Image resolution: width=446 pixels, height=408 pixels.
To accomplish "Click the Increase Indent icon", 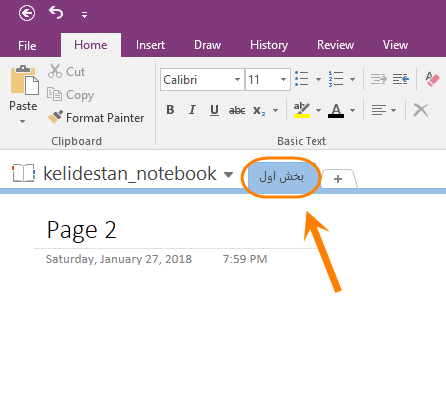I will (x=401, y=79).
